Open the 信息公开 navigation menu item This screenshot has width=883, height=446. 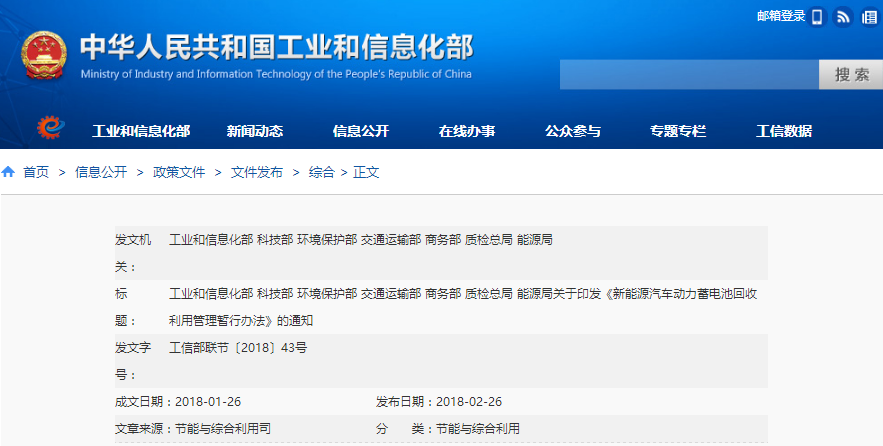tap(361, 131)
